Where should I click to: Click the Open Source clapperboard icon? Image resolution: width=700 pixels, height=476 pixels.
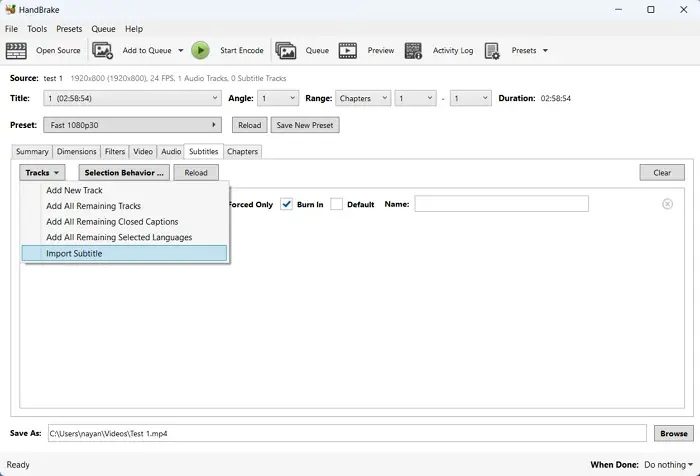16,50
